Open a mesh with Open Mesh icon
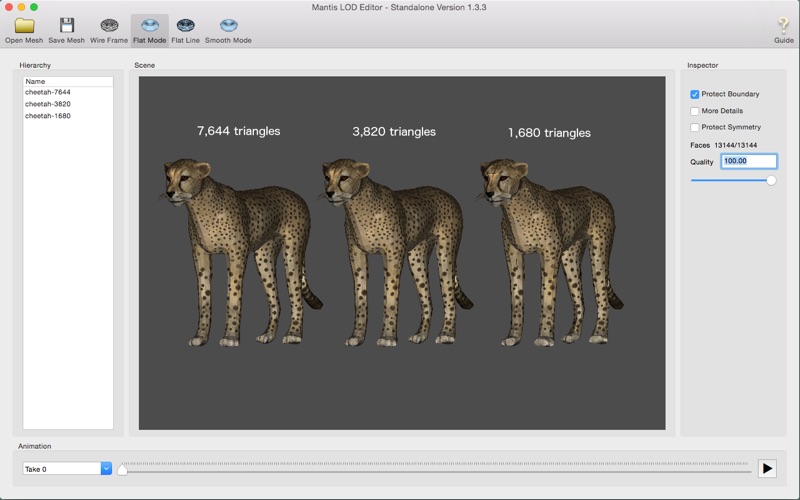This screenshot has width=800, height=500. (x=24, y=30)
